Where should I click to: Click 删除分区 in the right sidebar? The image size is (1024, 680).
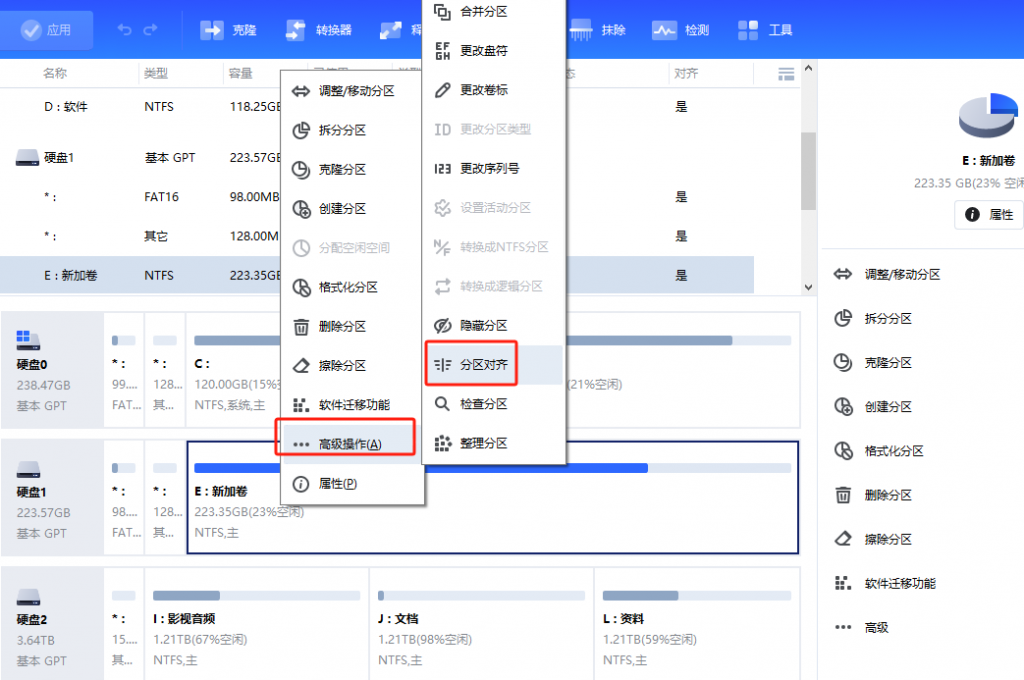886,494
